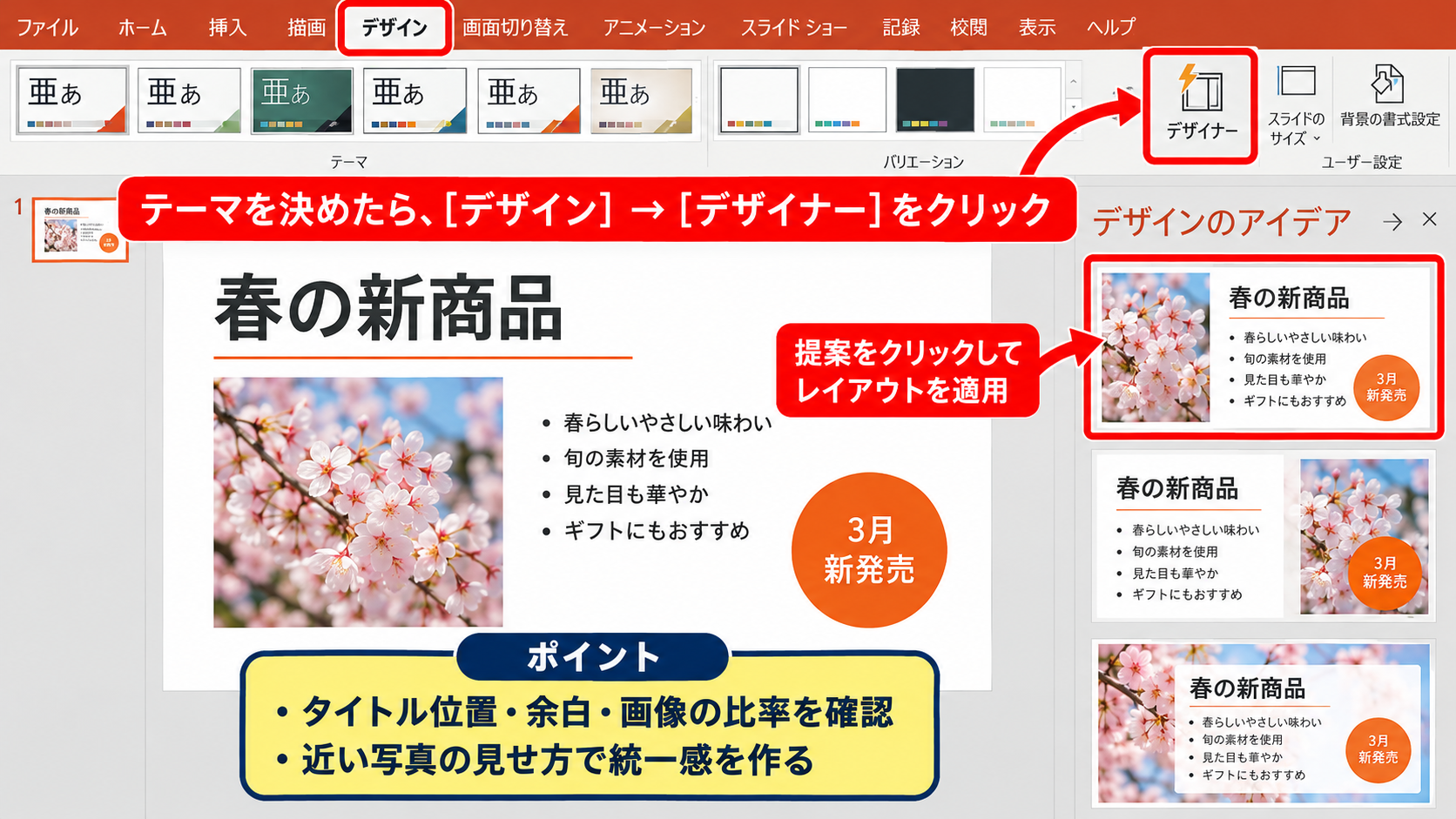Image resolution: width=1456 pixels, height=819 pixels.
Task: Switch to the Review (校閲) tab
Action: pyautogui.click(x=968, y=27)
